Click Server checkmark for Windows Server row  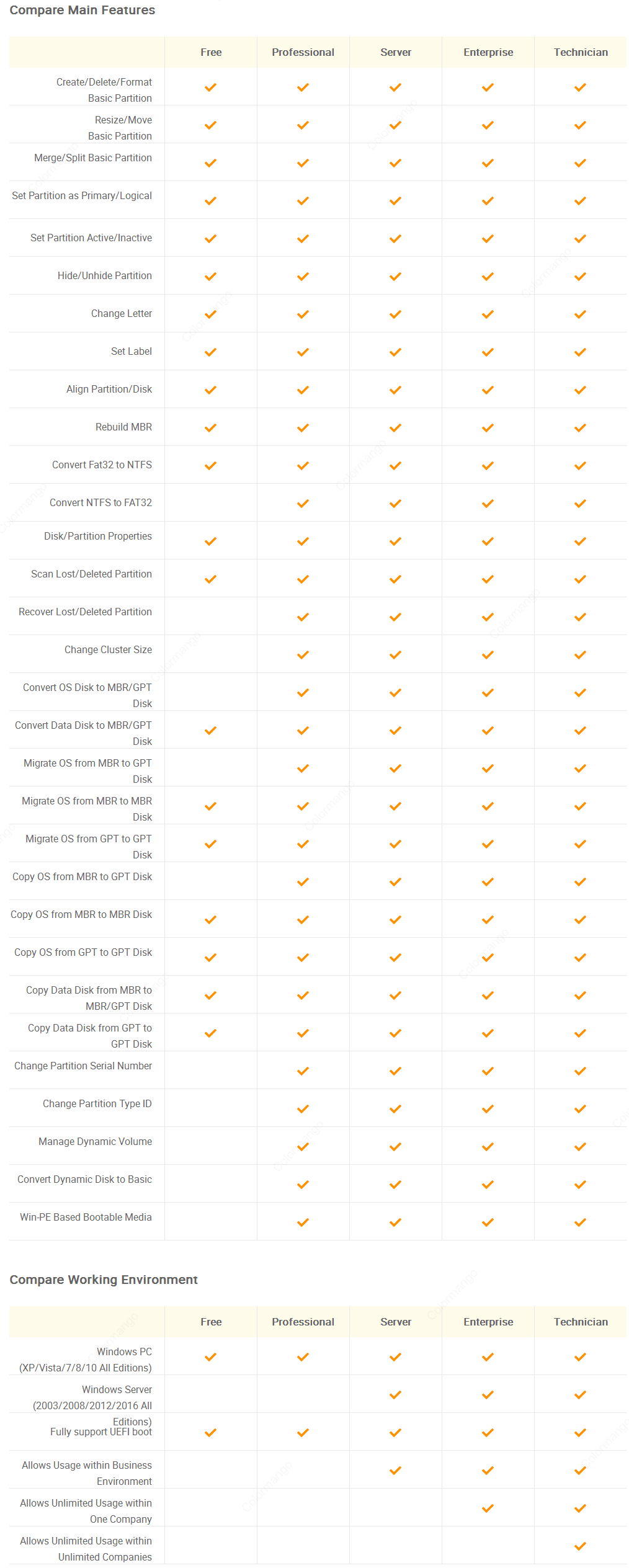(395, 1394)
